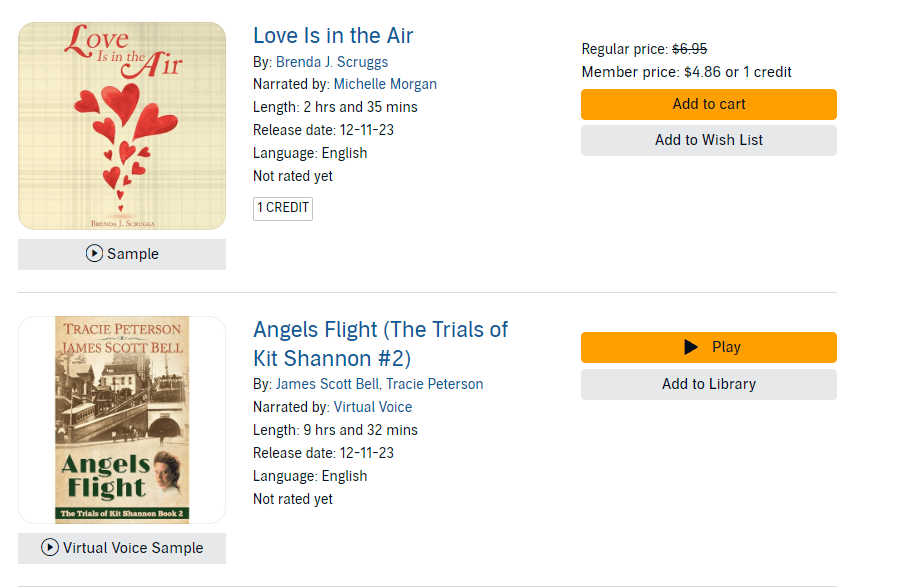Click the 1 CREDIT badge
914x587 pixels.
click(x=283, y=208)
